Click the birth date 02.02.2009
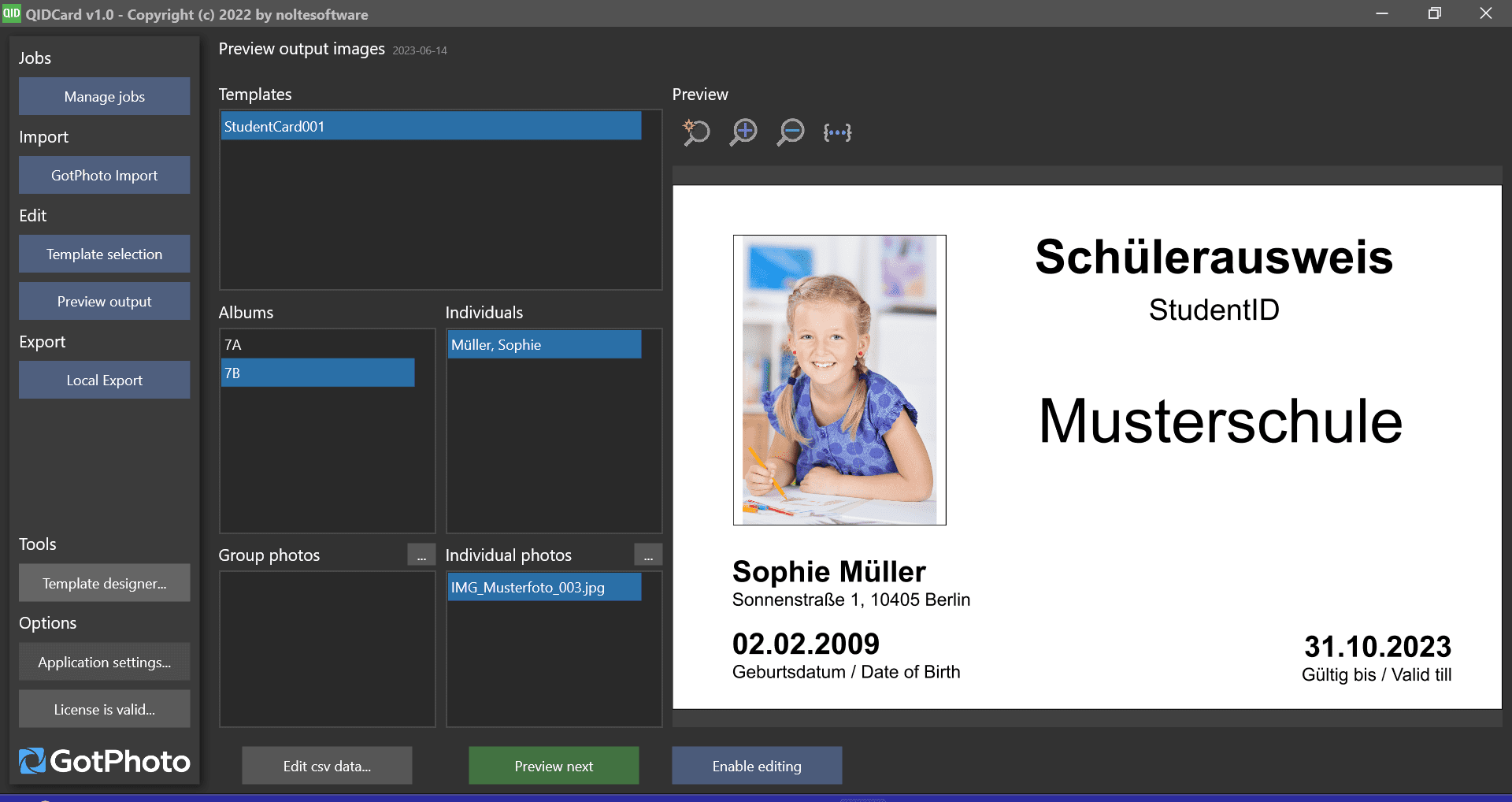Image resolution: width=1512 pixels, height=802 pixels. (x=806, y=644)
